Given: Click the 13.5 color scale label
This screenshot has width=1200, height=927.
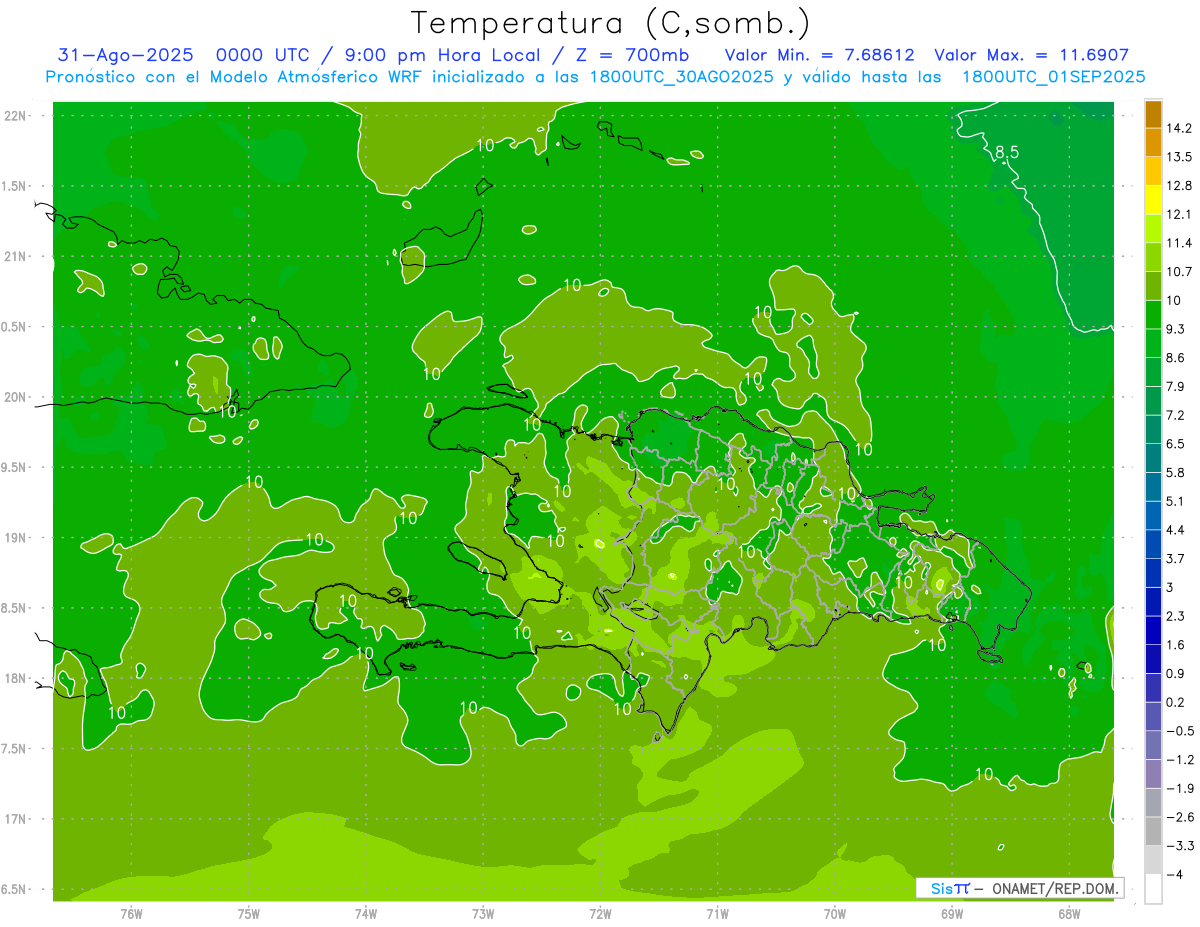Looking at the screenshot, I should pyautogui.click(x=1179, y=157).
